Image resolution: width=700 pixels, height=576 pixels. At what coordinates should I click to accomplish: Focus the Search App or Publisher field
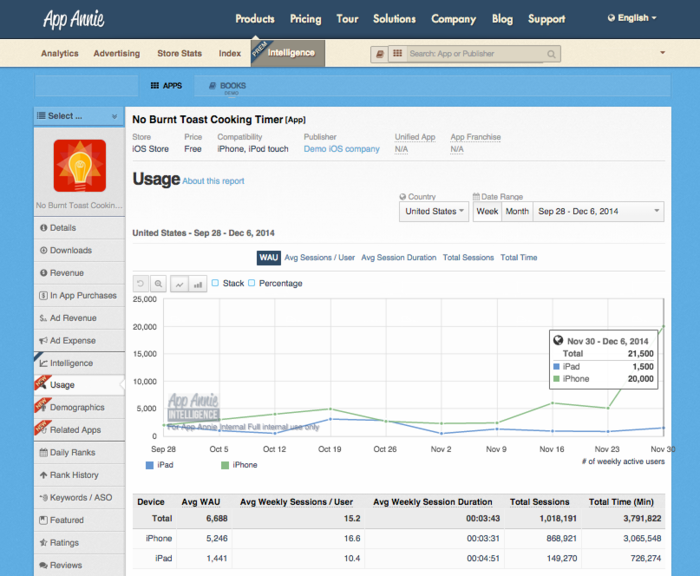475,54
